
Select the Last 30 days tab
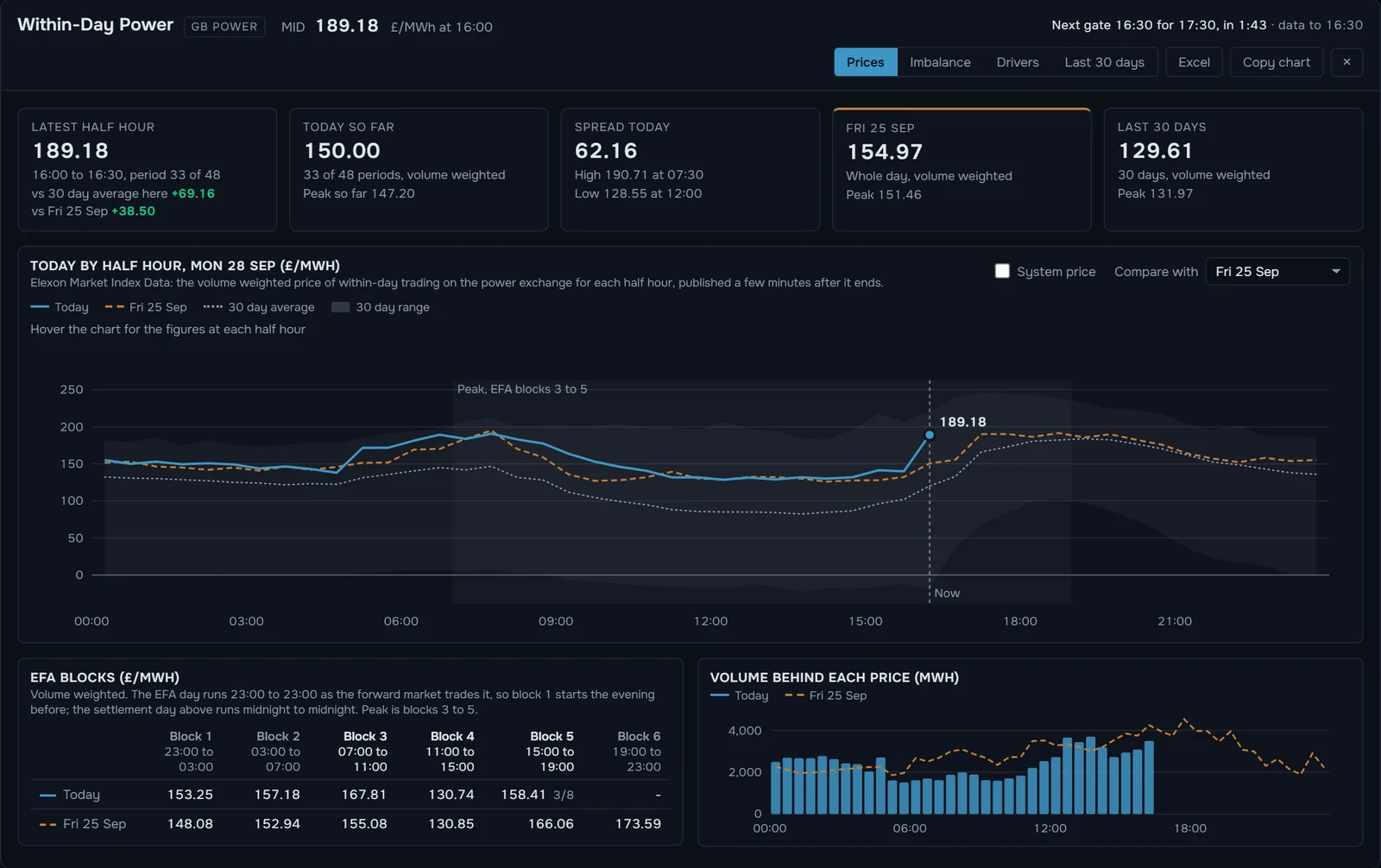pyautogui.click(x=1104, y=62)
